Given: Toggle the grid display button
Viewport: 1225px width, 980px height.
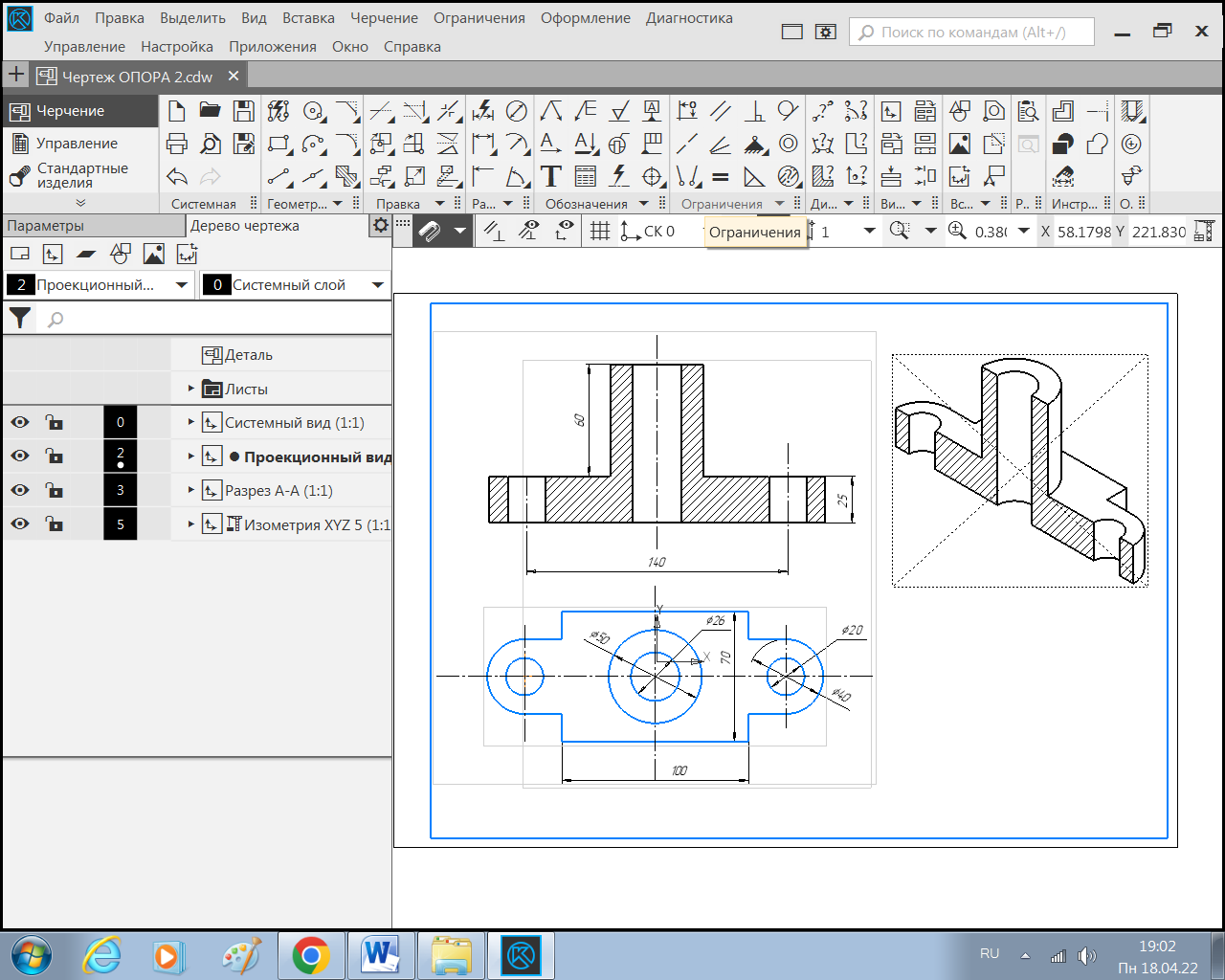Looking at the screenshot, I should [x=600, y=231].
